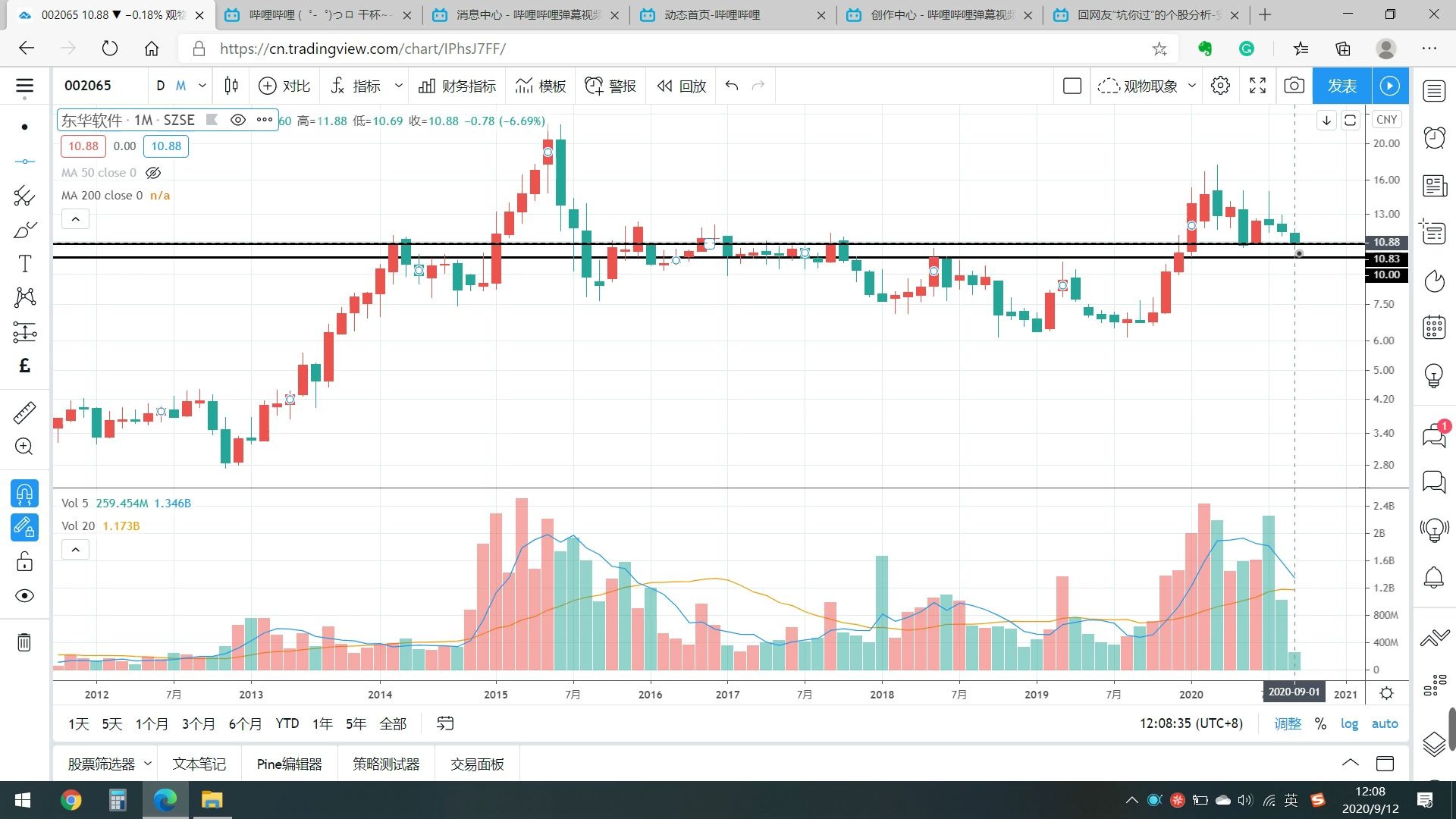Collapse the volume pane indicator legend
Screen dimensions: 1456x819
tap(75, 550)
